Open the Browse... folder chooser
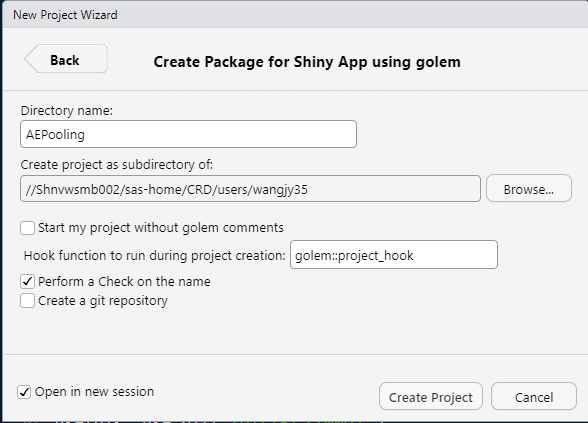 (x=529, y=189)
